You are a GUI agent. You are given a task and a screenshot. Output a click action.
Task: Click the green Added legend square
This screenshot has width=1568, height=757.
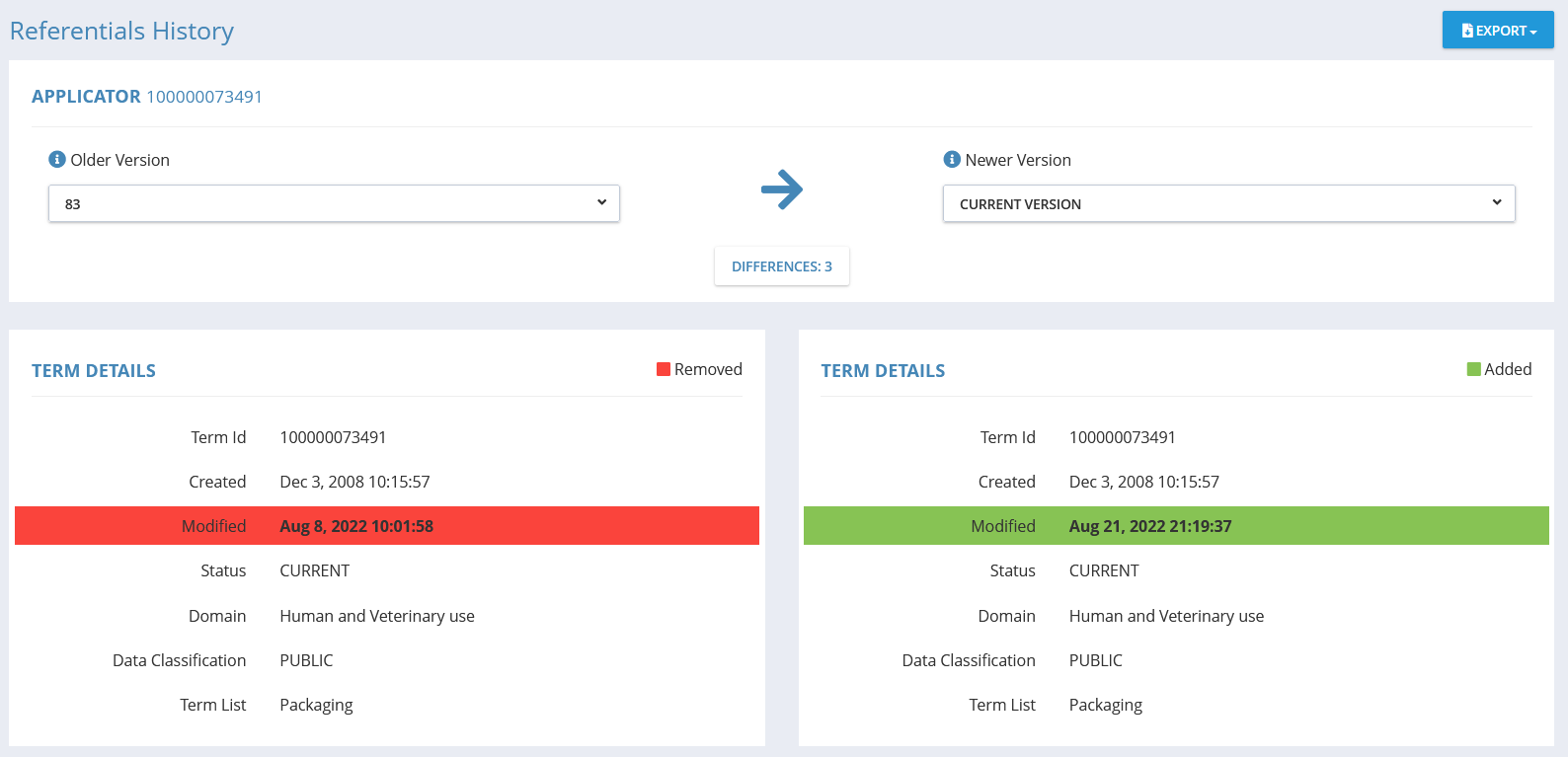click(1473, 369)
